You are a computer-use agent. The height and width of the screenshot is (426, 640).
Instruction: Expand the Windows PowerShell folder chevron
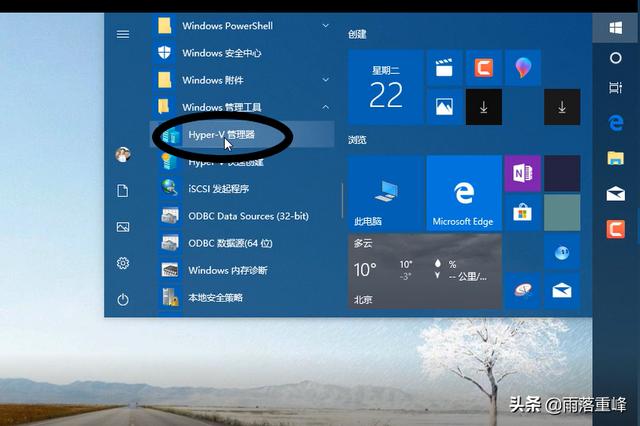pyautogui.click(x=326, y=26)
